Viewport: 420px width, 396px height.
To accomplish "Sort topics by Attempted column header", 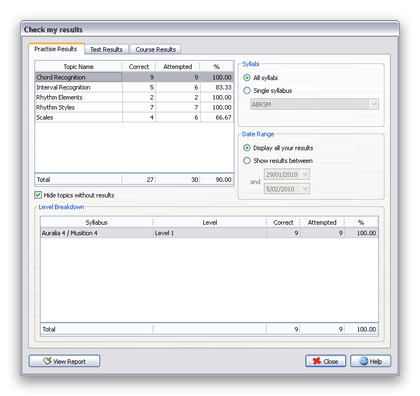I will coord(178,67).
